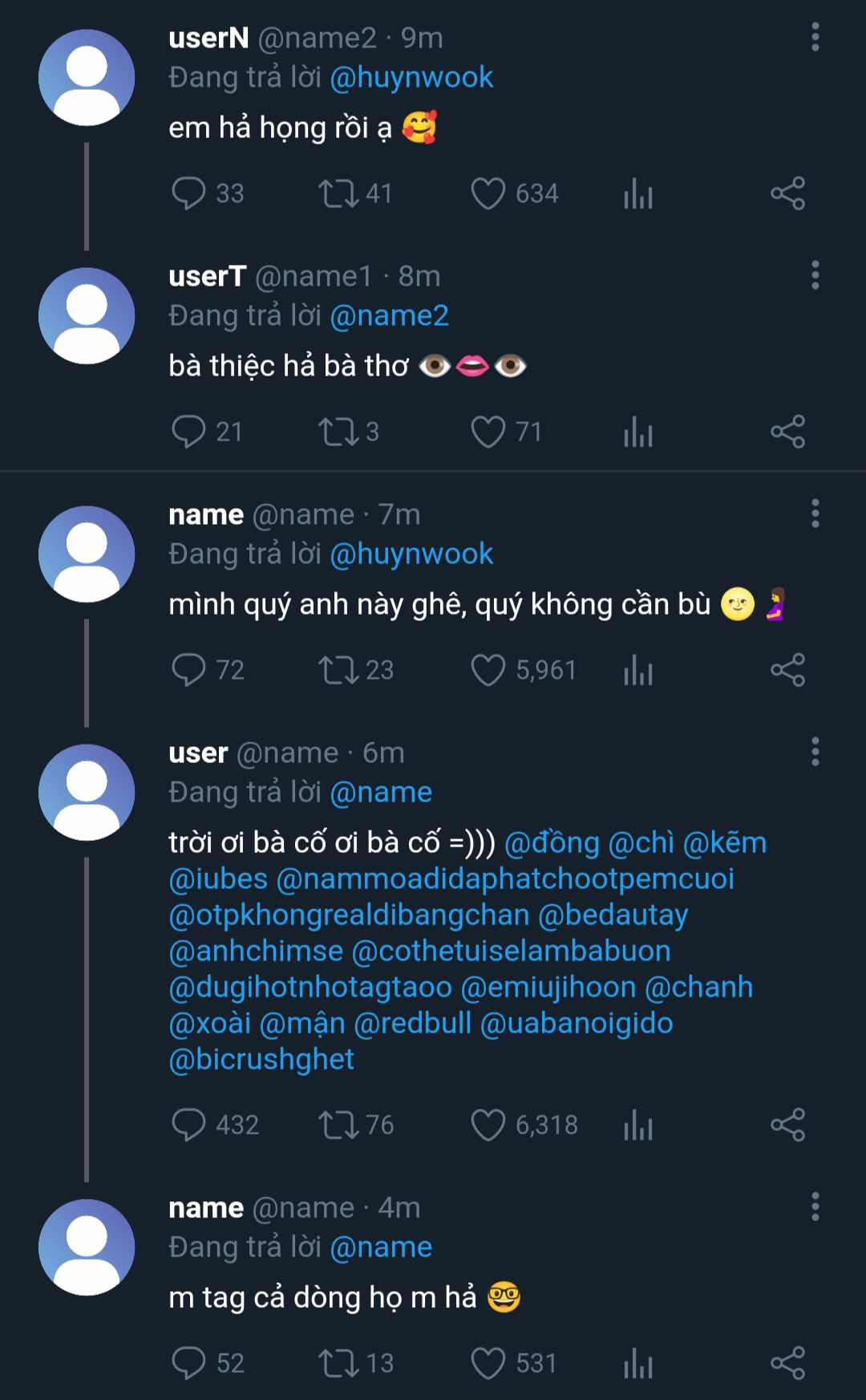Reply to userN's tweet
Viewport: 866px width, 1400px height.
point(189,193)
